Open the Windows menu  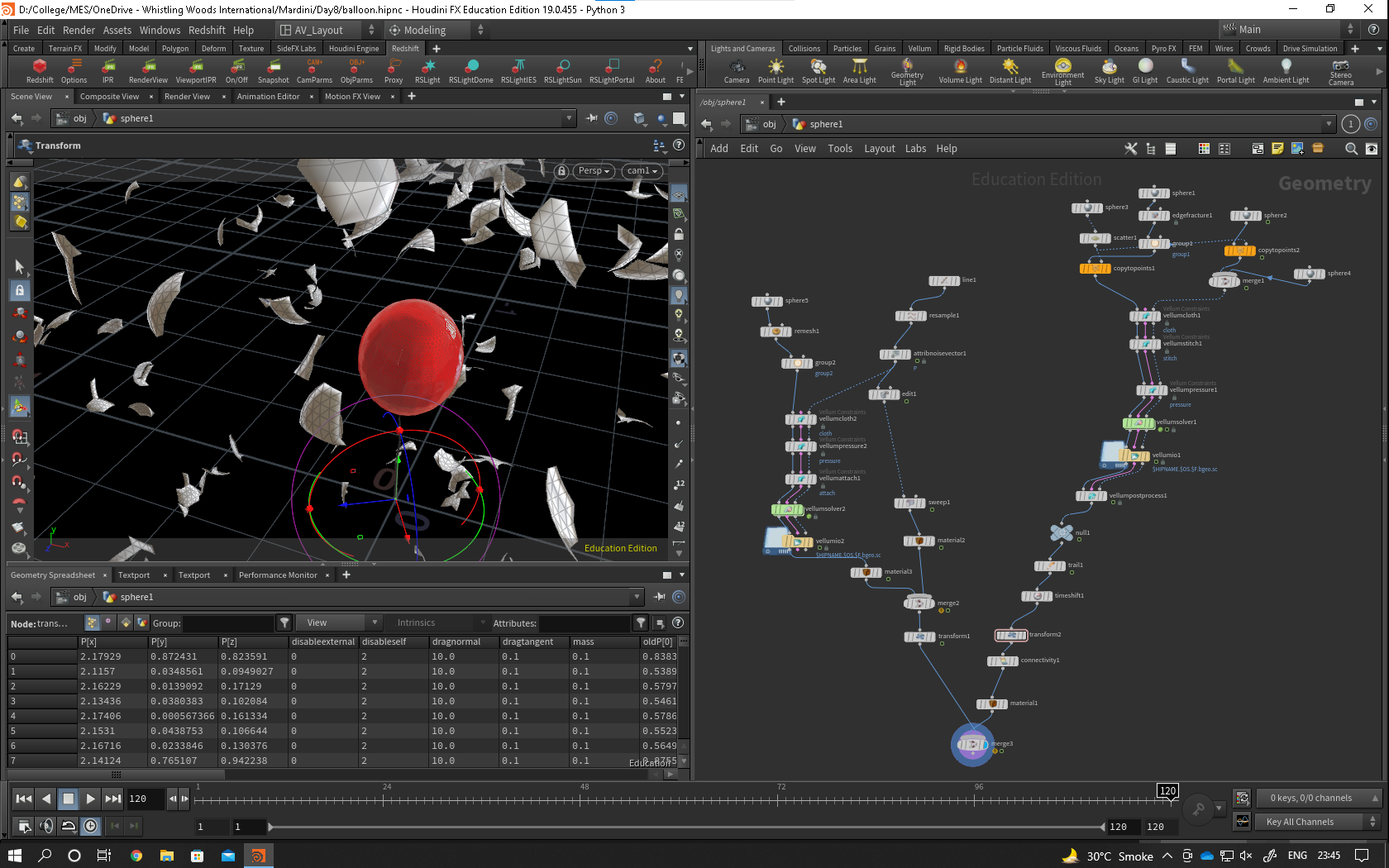point(160,30)
